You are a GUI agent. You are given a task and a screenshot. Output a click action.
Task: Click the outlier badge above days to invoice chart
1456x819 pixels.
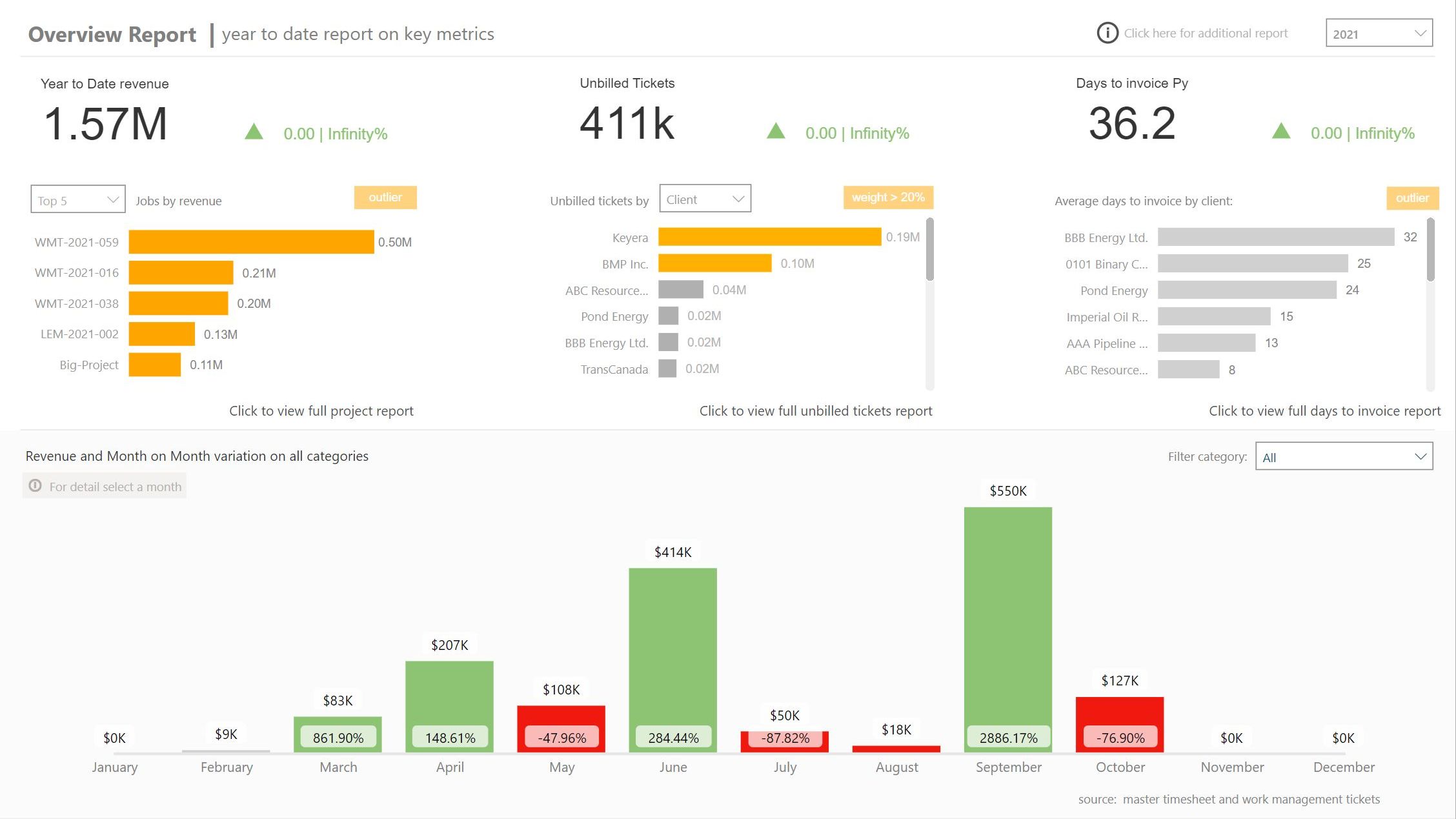1413,198
